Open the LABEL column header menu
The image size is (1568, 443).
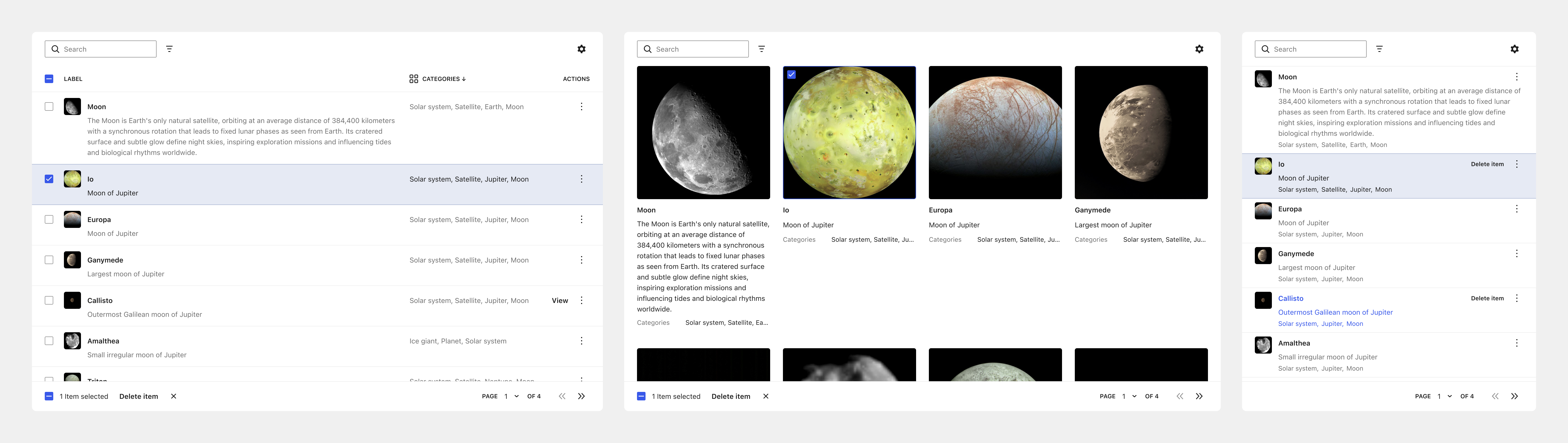73,79
